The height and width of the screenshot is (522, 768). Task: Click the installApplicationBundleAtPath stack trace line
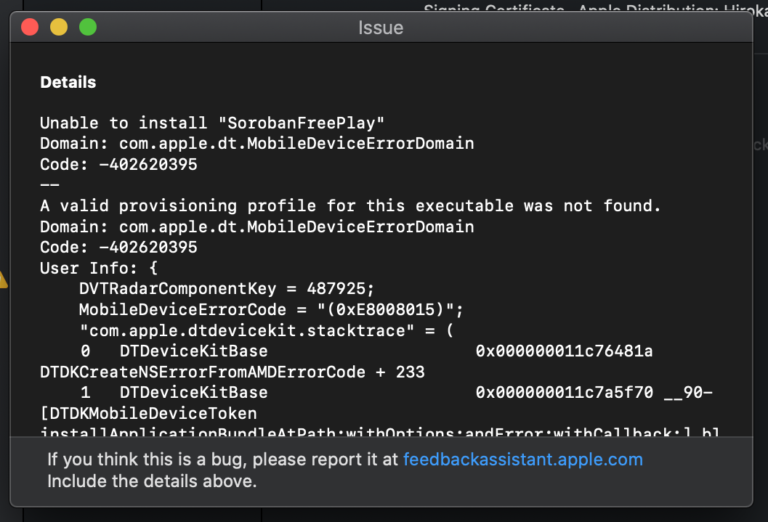click(380, 434)
